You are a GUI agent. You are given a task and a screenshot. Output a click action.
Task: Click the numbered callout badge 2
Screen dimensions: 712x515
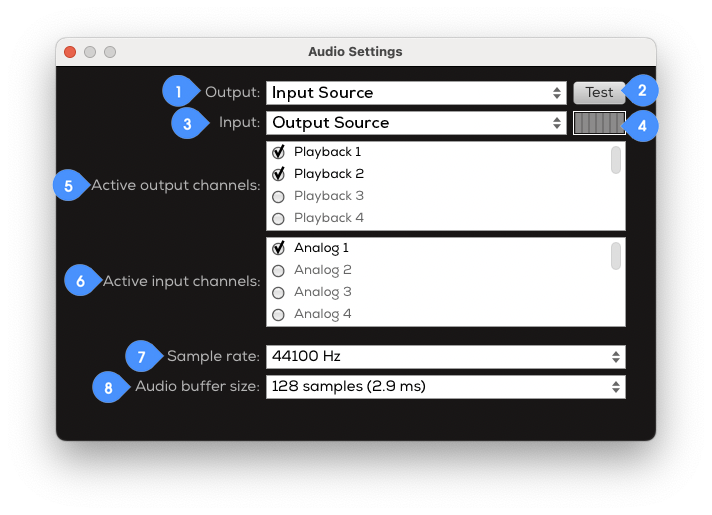click(x=642, y=91)
